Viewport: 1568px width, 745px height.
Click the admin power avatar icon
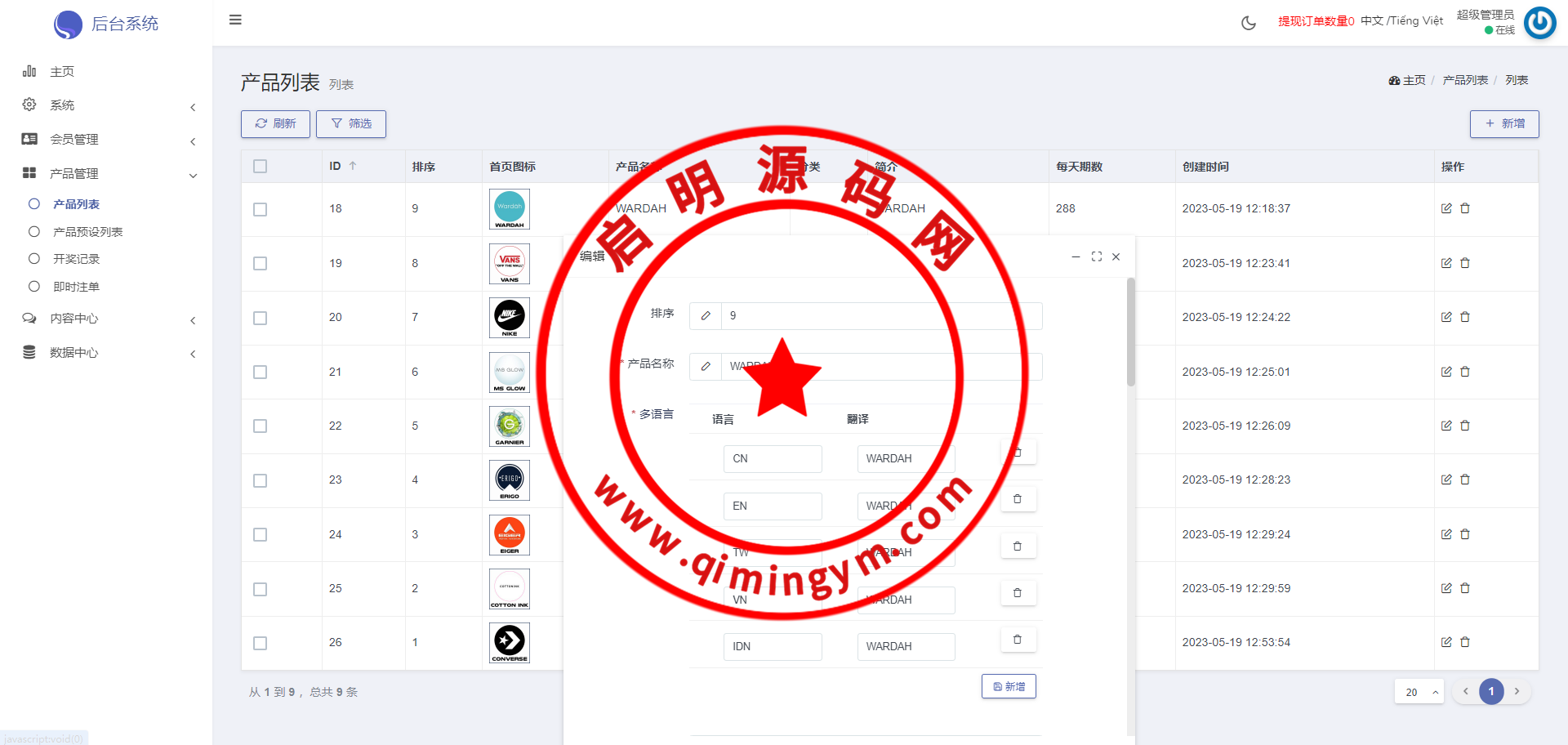1539,23
